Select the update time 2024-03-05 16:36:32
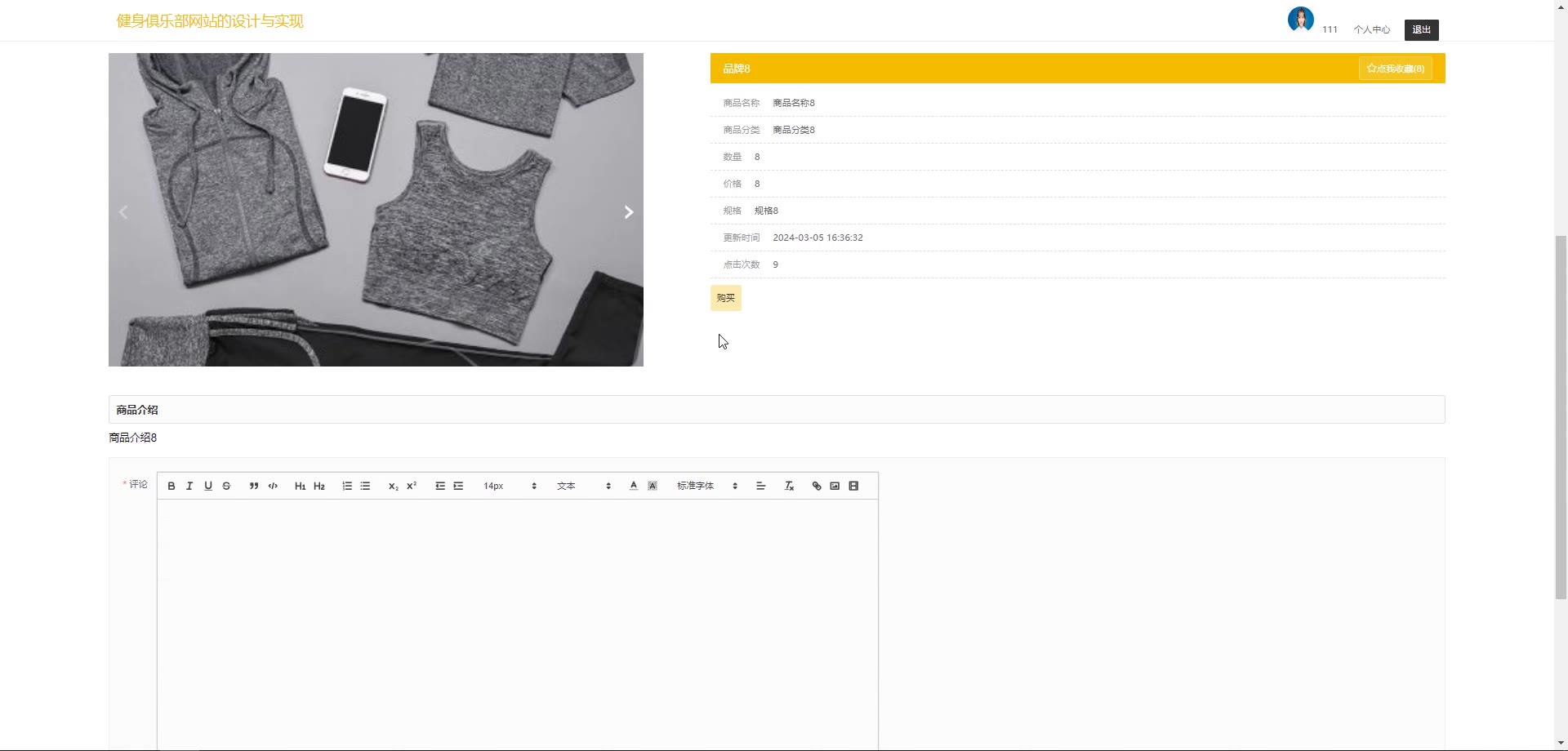Viewport: 1568px width, 751px height. [817, 238]
